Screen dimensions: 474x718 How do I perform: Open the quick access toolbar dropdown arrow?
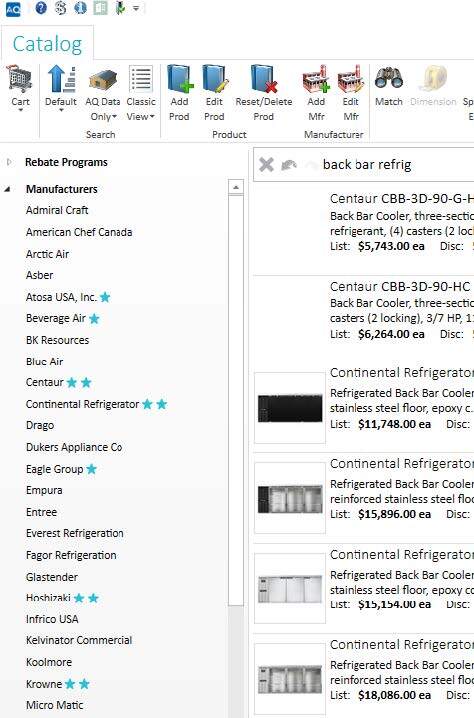[136, 8]
